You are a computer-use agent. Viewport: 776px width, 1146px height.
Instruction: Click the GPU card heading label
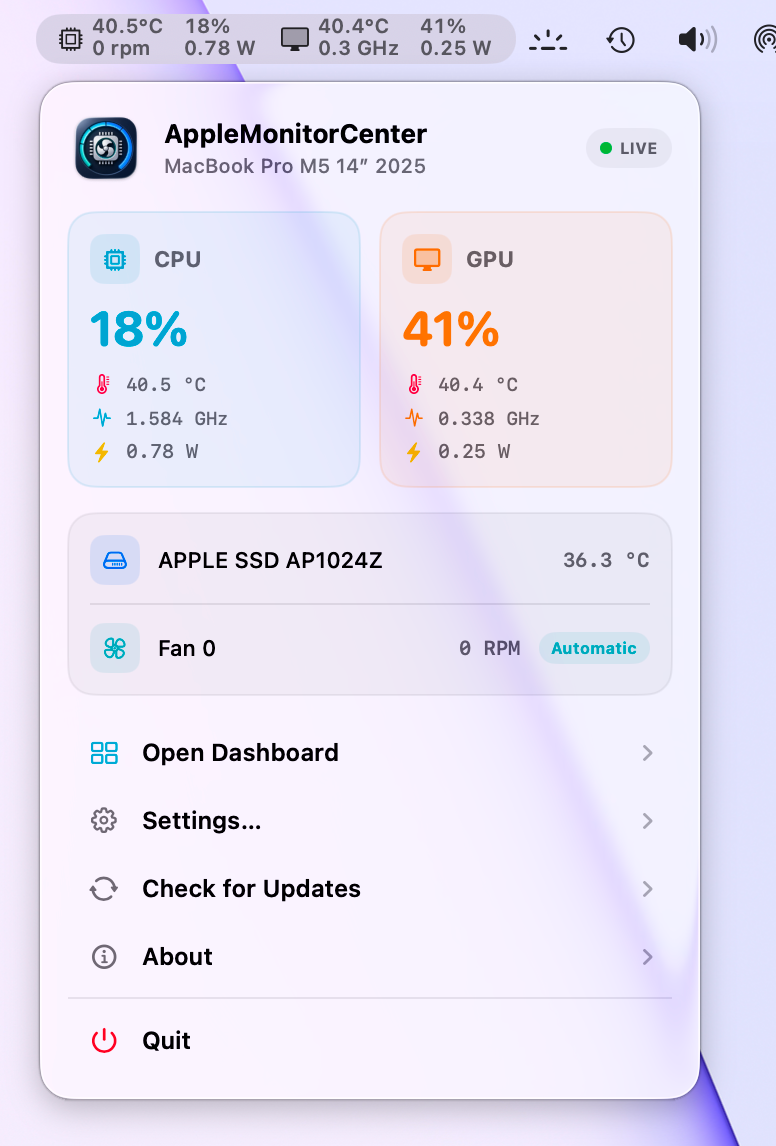pyautogui.click(x=490, y=259)
